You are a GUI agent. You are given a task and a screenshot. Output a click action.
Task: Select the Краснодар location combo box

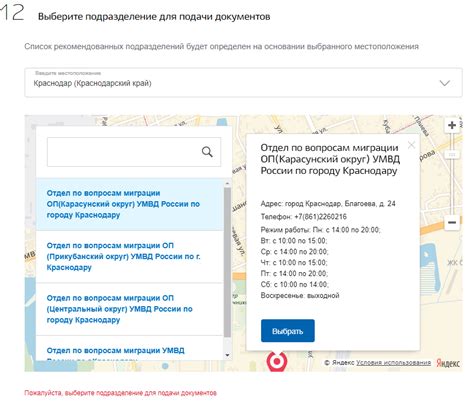243,83
